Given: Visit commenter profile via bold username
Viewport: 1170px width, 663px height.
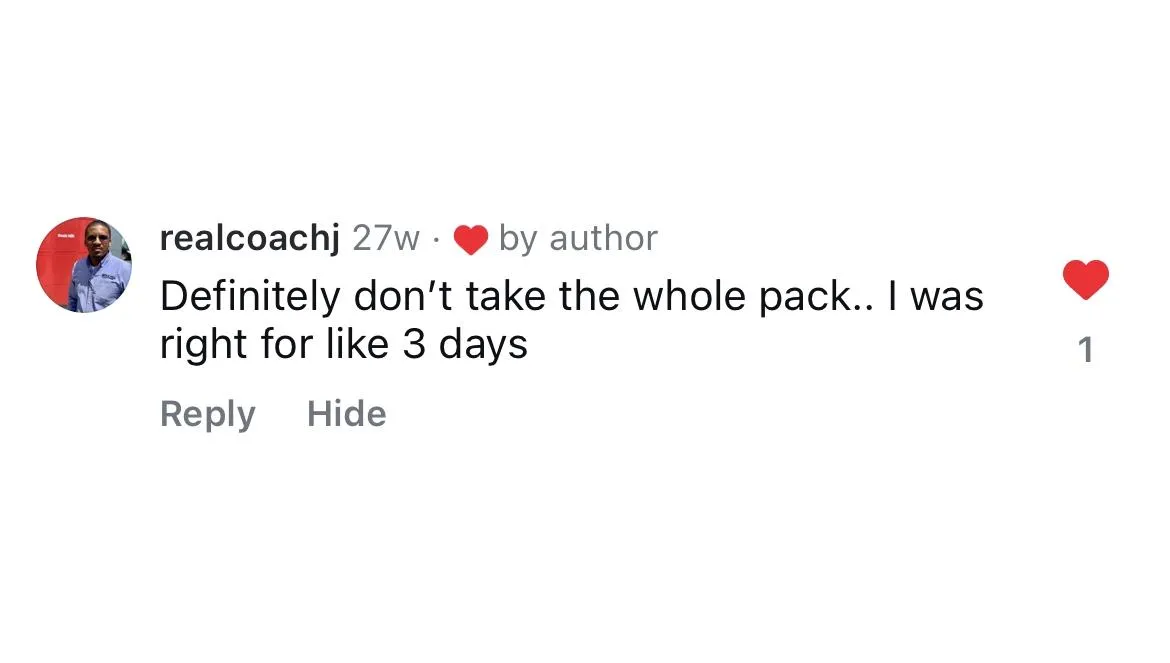Looking at the screenshot, I should (x=250, y=239).
